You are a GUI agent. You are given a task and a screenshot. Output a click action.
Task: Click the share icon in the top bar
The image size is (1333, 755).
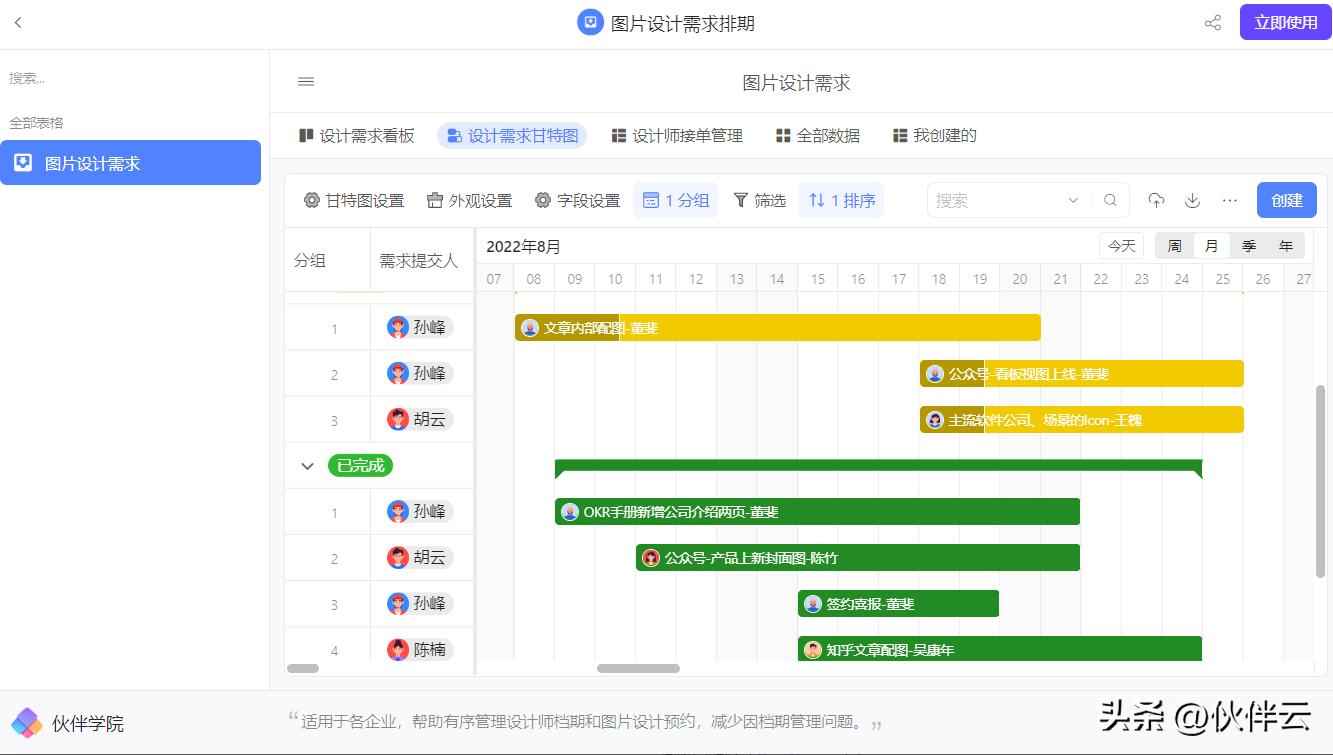(x=1212, y=22)
